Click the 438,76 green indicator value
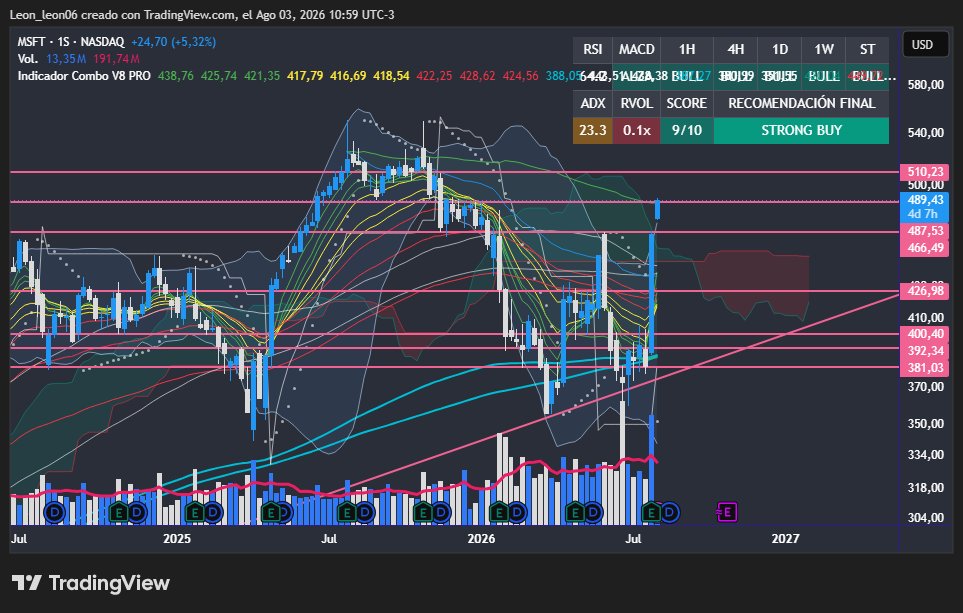The image size is (963, 613). click(x=176, y=76)
